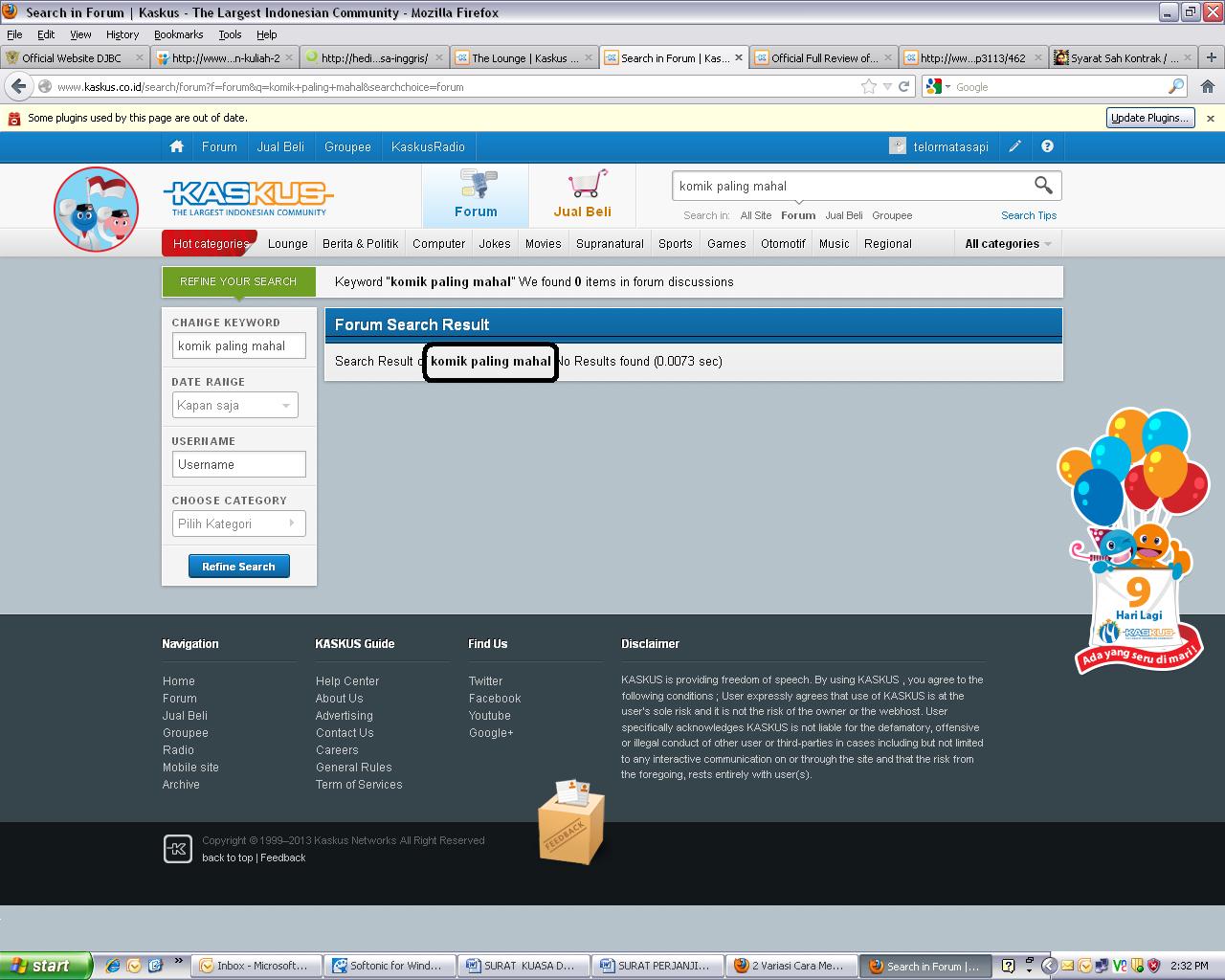
Task: Click the General Rules footer link
Action: pos(354,767)
